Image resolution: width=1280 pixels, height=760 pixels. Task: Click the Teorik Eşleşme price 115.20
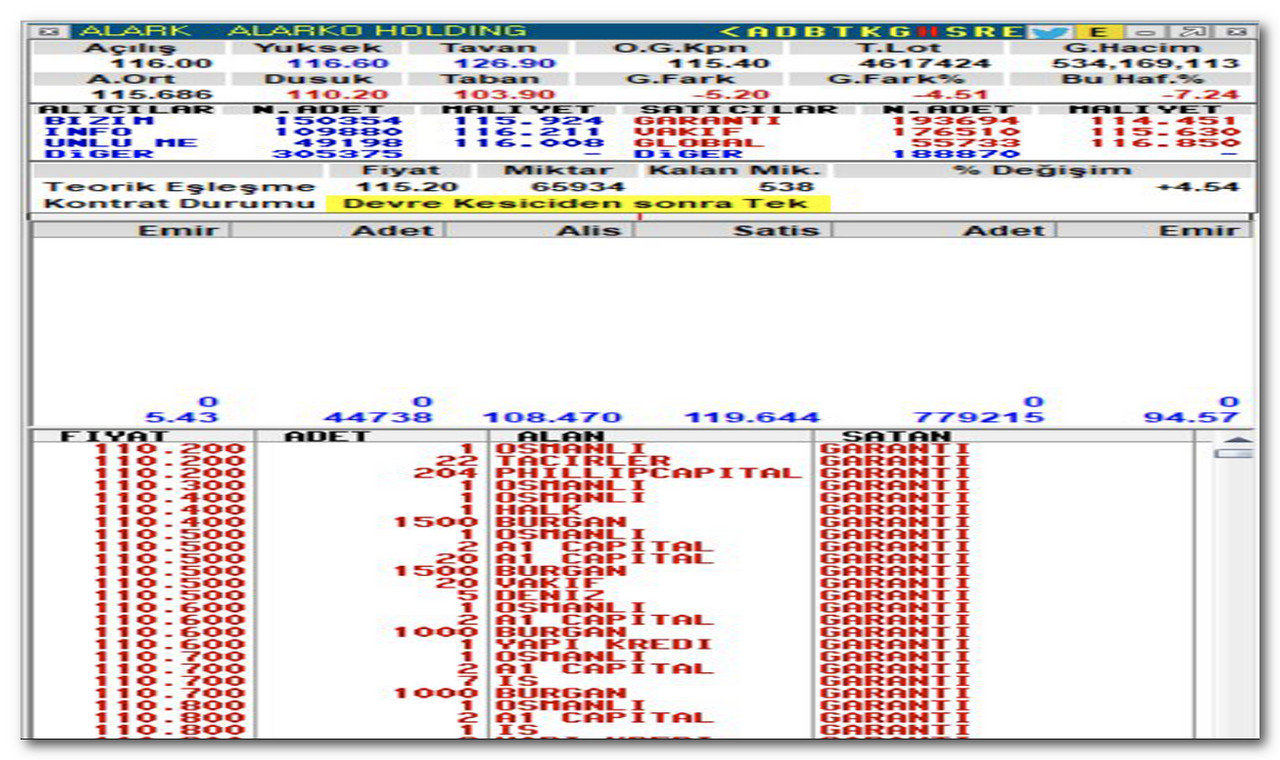pyautogui.click(x=408, y=187)
